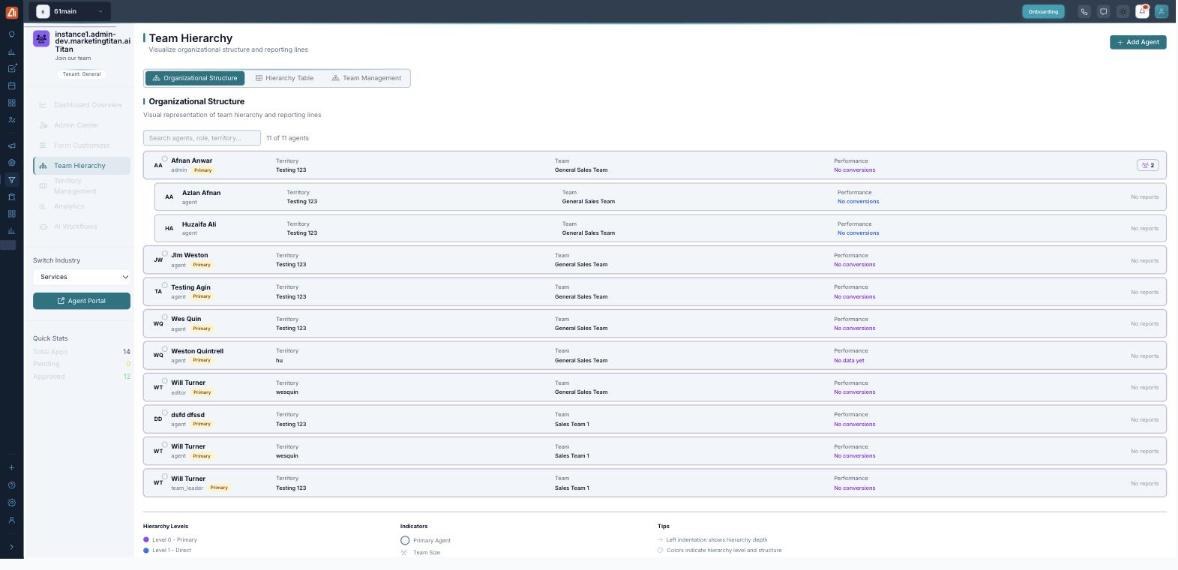The image size is (1178, 570).
Task: Click the Huzaifa Ali name text
Action: click(199, 225)
